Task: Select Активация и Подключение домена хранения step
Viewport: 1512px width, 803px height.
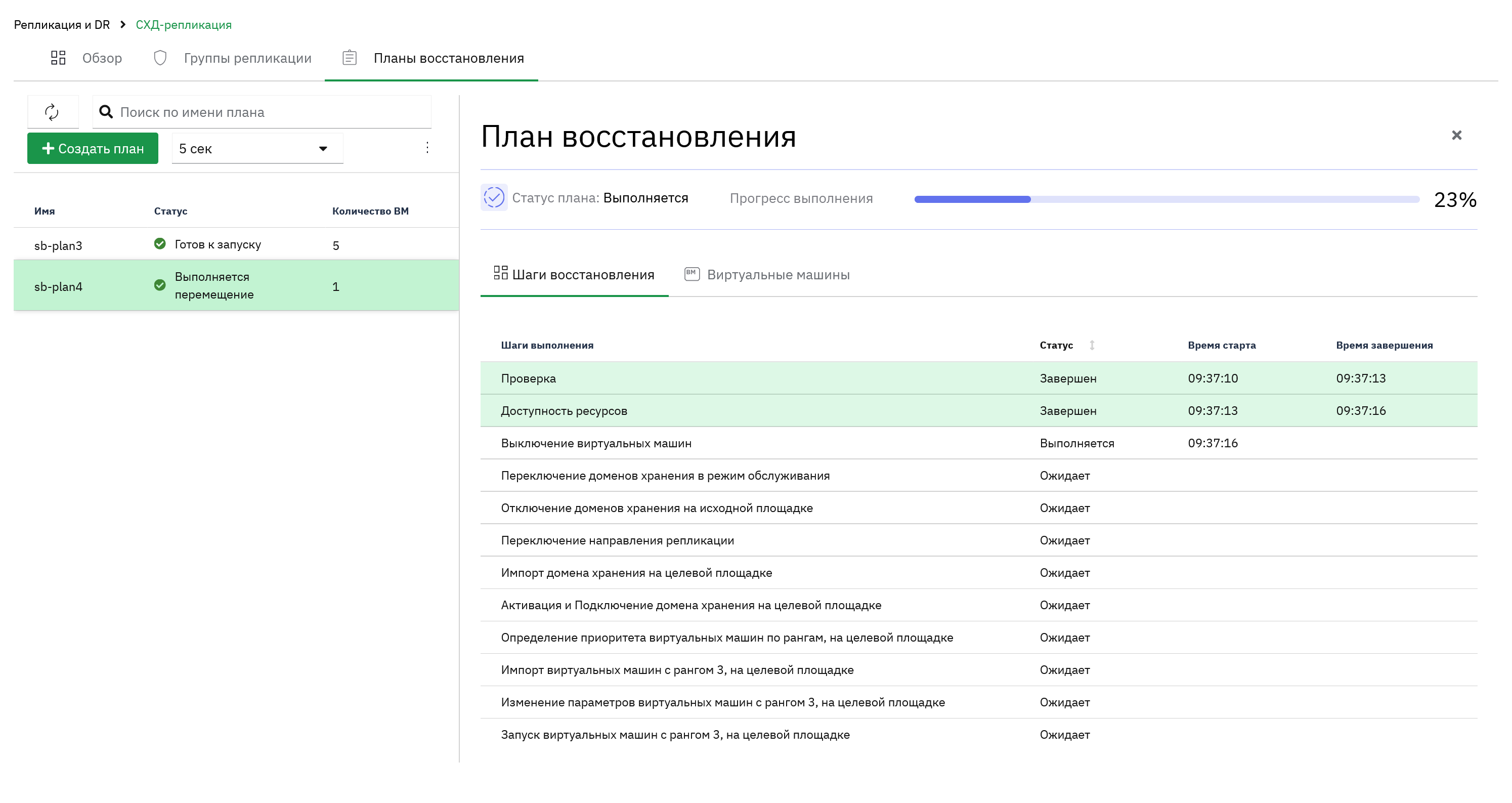Action: coord(978,605)
